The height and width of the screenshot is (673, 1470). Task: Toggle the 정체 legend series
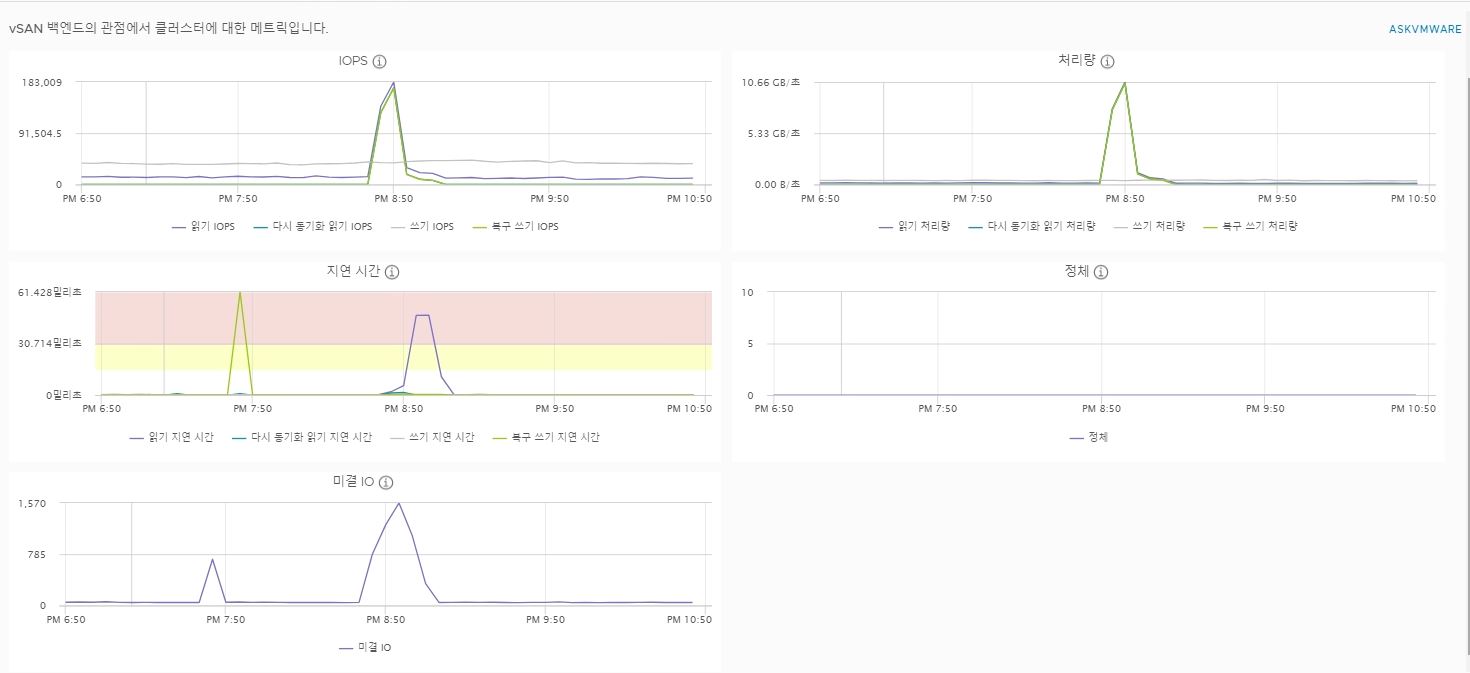tap(1089, 437)
